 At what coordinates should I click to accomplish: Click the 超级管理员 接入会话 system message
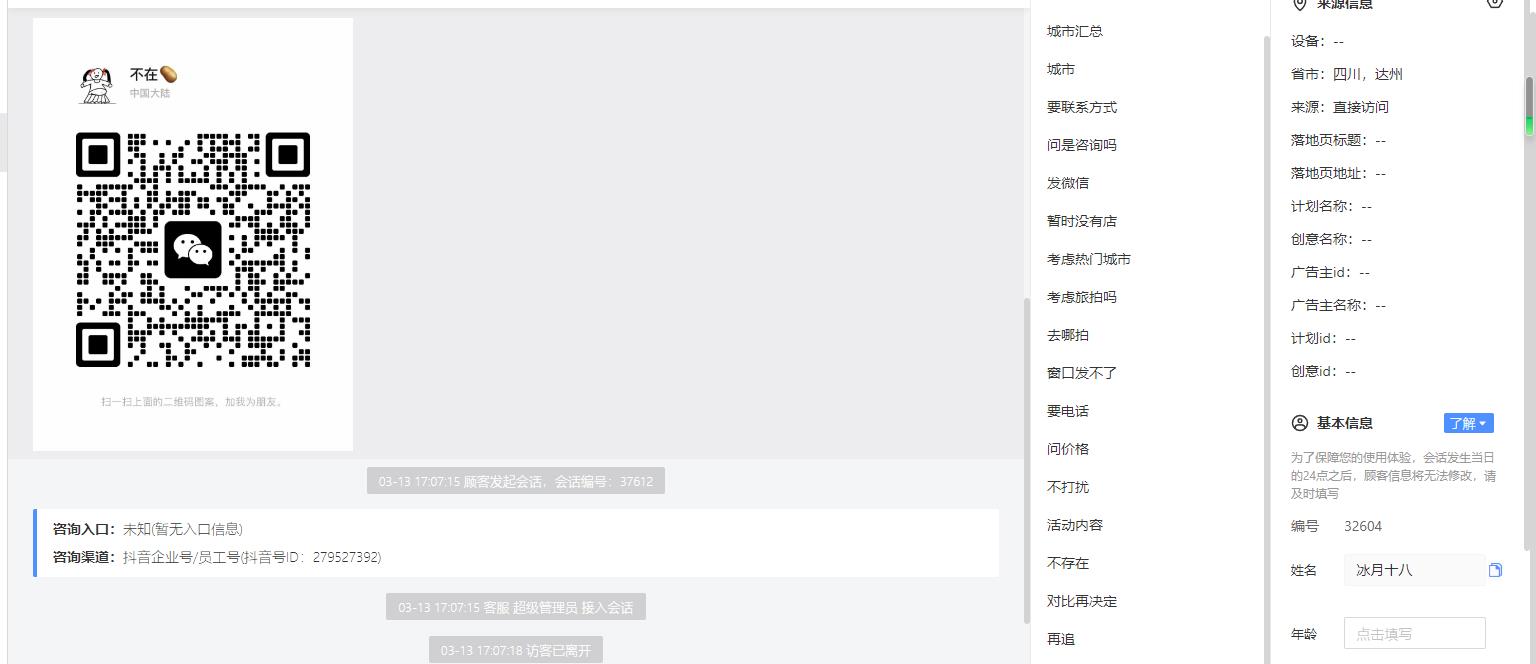(516, 607)
